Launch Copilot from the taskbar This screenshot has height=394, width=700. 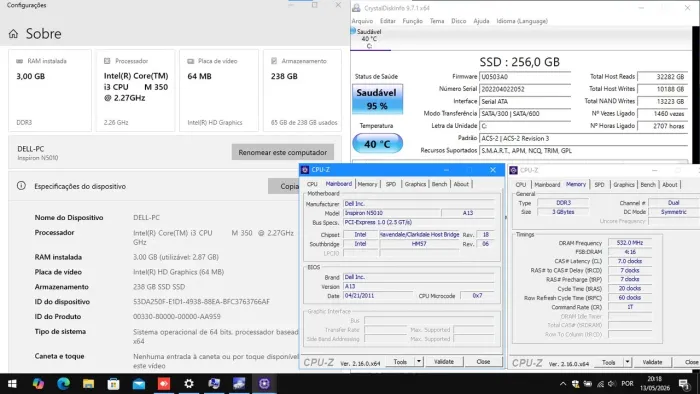click(38, 384)
